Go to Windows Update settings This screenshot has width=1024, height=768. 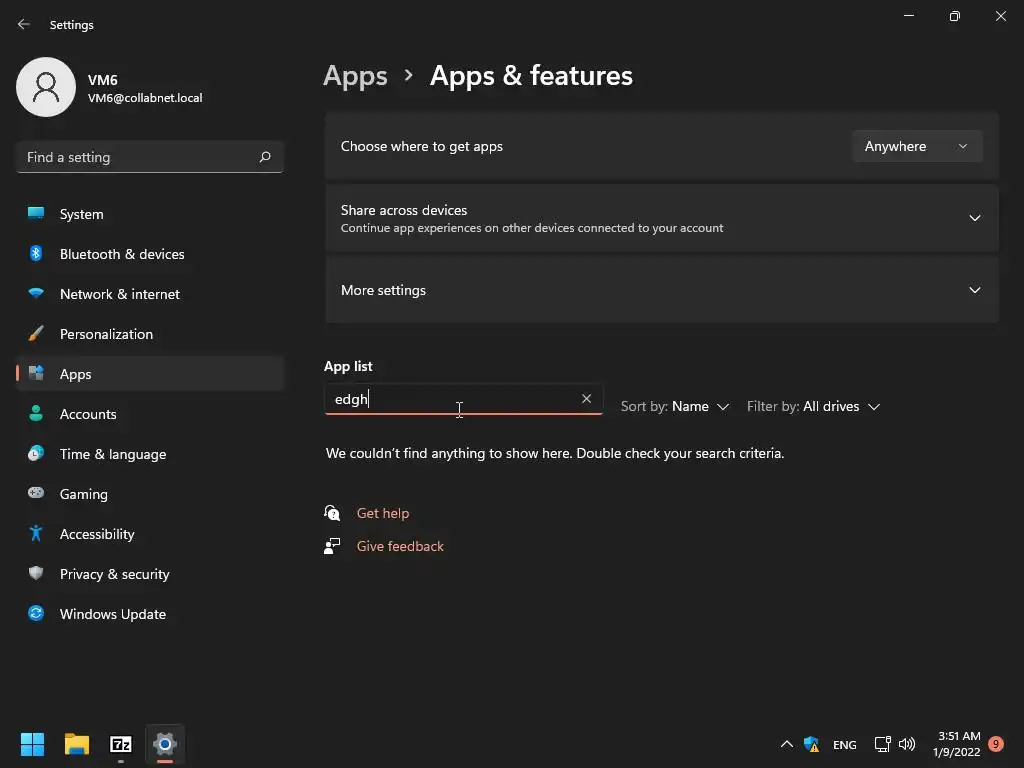[x=112, y=614]
